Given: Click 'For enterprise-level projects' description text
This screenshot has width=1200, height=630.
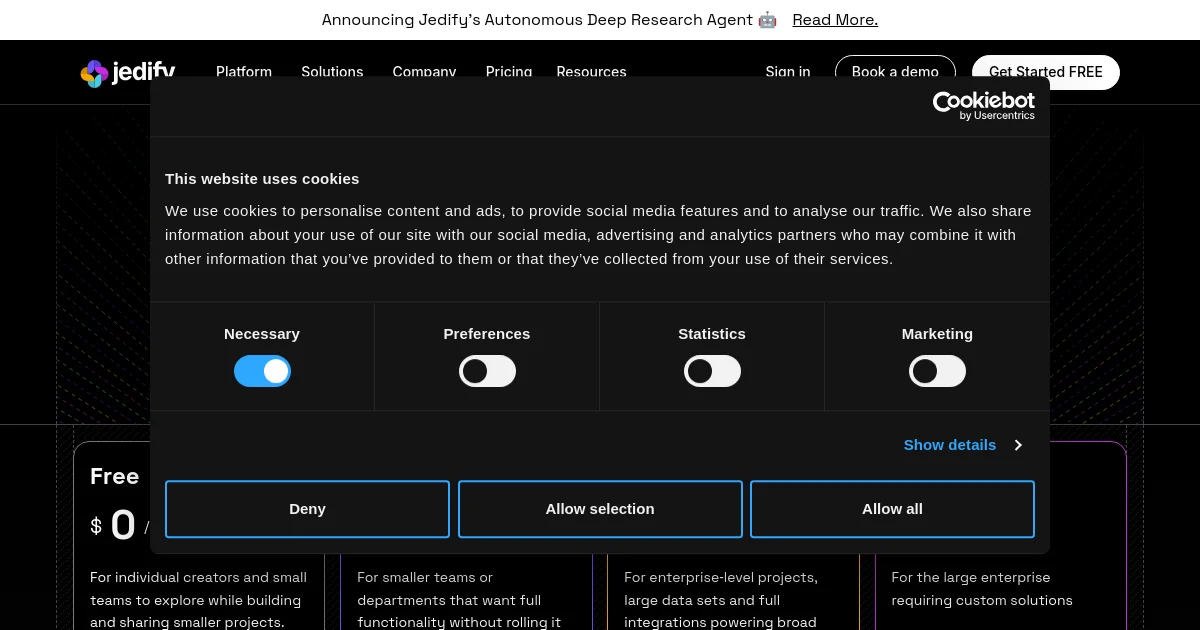Looking at the screenshot, I should tap(721, 600).
